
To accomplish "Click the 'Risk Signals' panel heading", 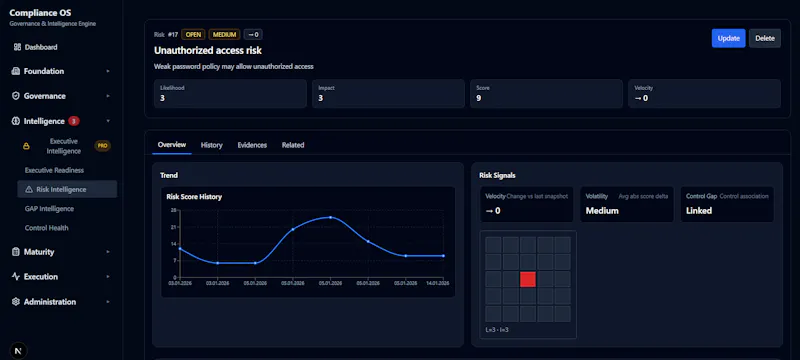I will (x=497, y=175).
